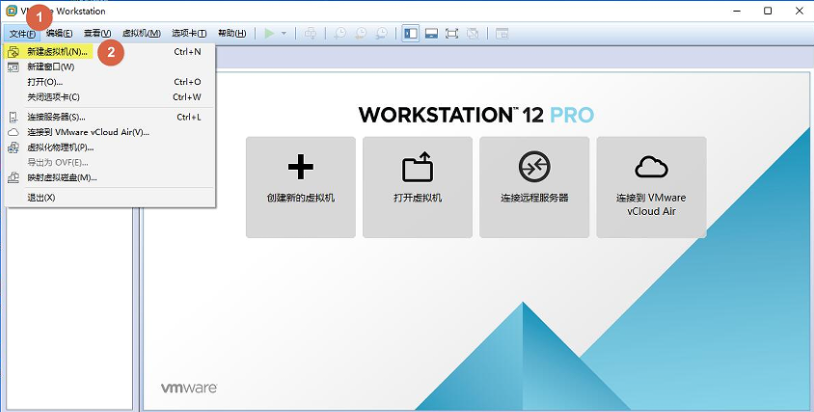This screenshot has width=814, height=412.
Task: Toggle the thumbnail bar view icon
Action: (431, 34)
